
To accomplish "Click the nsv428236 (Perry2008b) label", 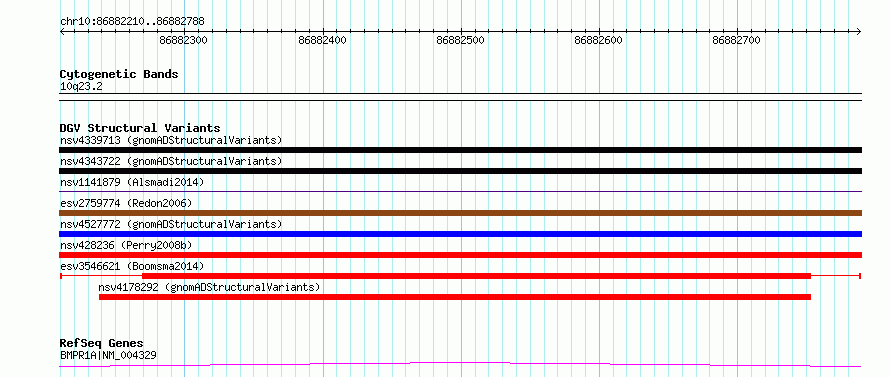I will tap(126, 245).
